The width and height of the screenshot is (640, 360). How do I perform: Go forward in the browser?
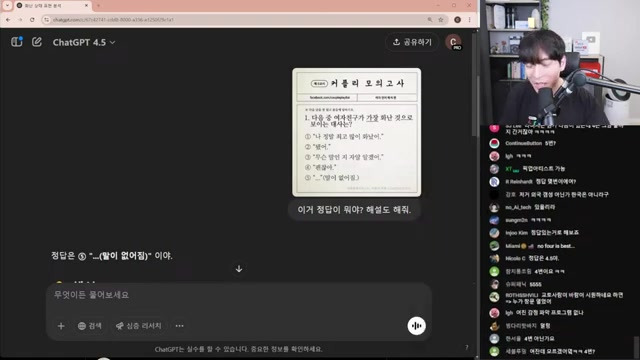point(20,20)
